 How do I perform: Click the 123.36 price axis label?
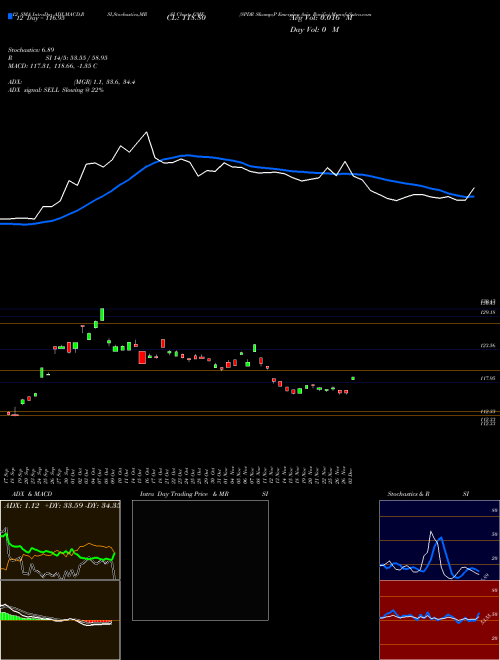(x=488, y=346)
